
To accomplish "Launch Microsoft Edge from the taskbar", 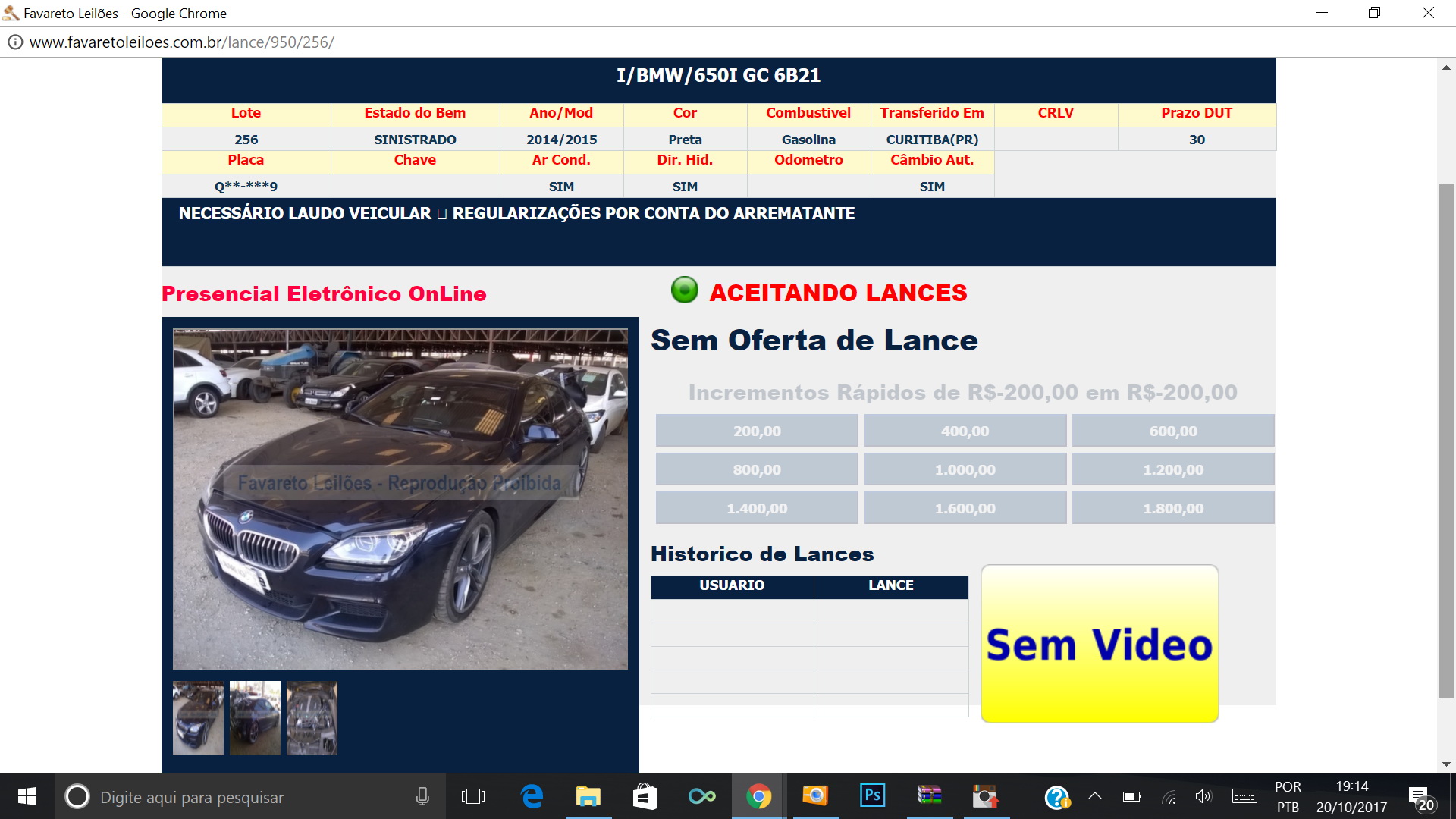I will point(532,796).
